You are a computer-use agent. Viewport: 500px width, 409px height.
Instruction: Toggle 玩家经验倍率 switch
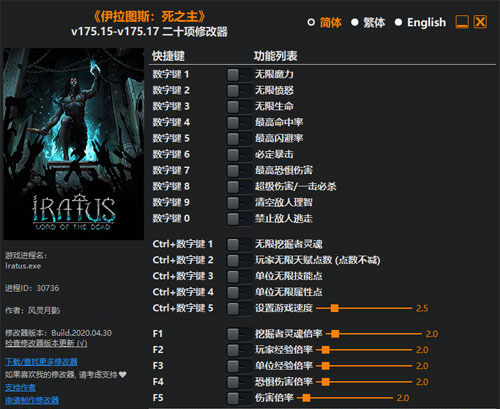239,350
